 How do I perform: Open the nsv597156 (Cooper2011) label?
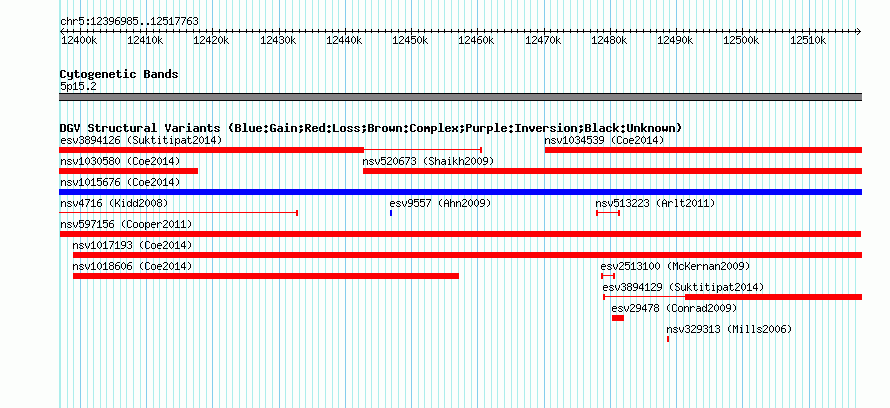(x=126, y=224)
